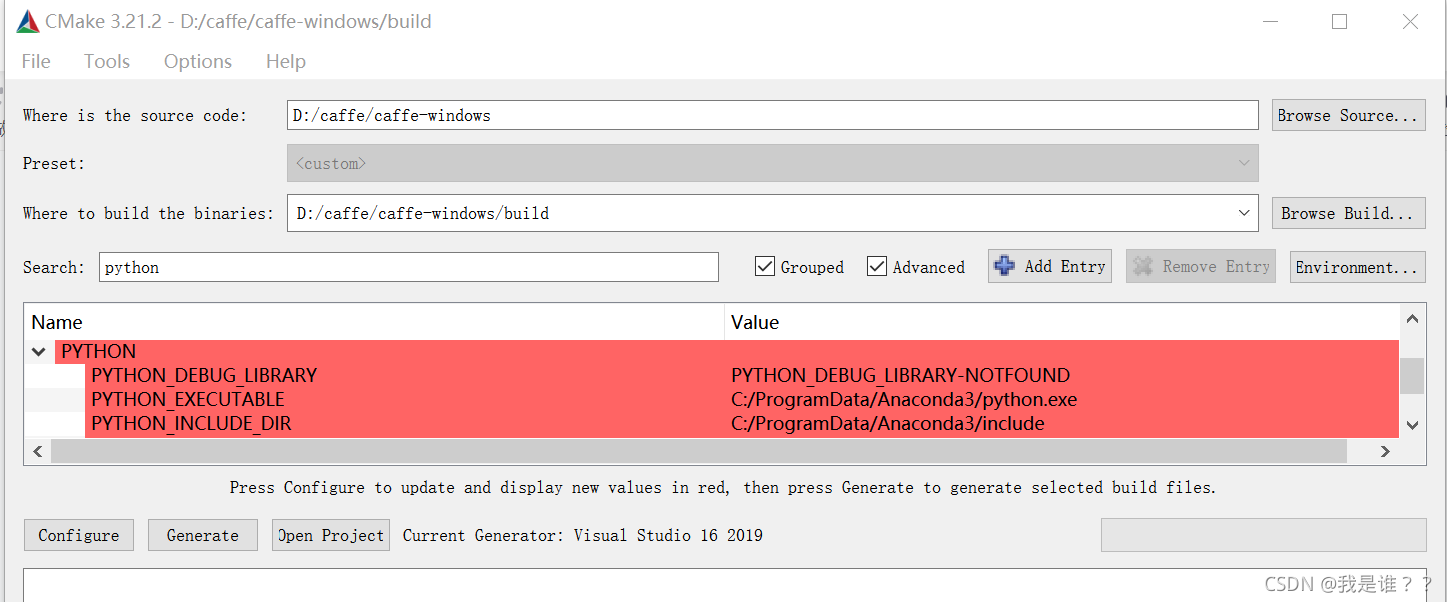
Task: Click the horizontal scrollbar left arrow
Action: (x=38, y=451)
